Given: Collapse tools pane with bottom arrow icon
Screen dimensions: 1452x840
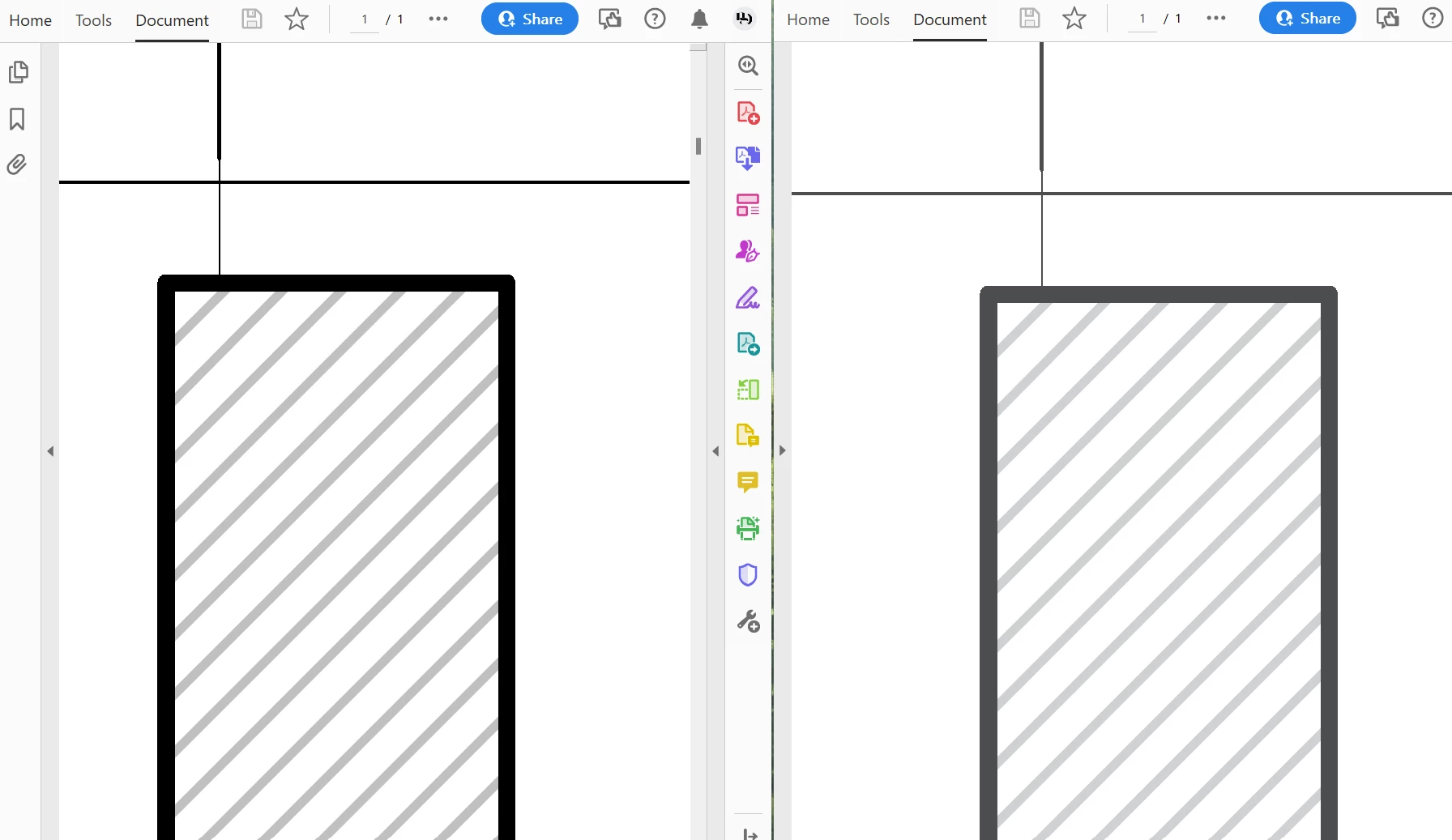Looking at the screenshot, I should [x=750, y=834].
